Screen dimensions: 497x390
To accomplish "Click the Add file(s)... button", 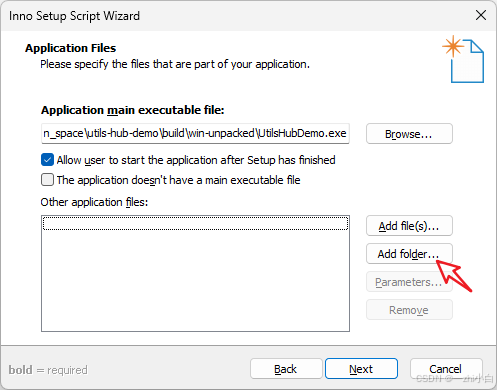I will tap(409, 226).
